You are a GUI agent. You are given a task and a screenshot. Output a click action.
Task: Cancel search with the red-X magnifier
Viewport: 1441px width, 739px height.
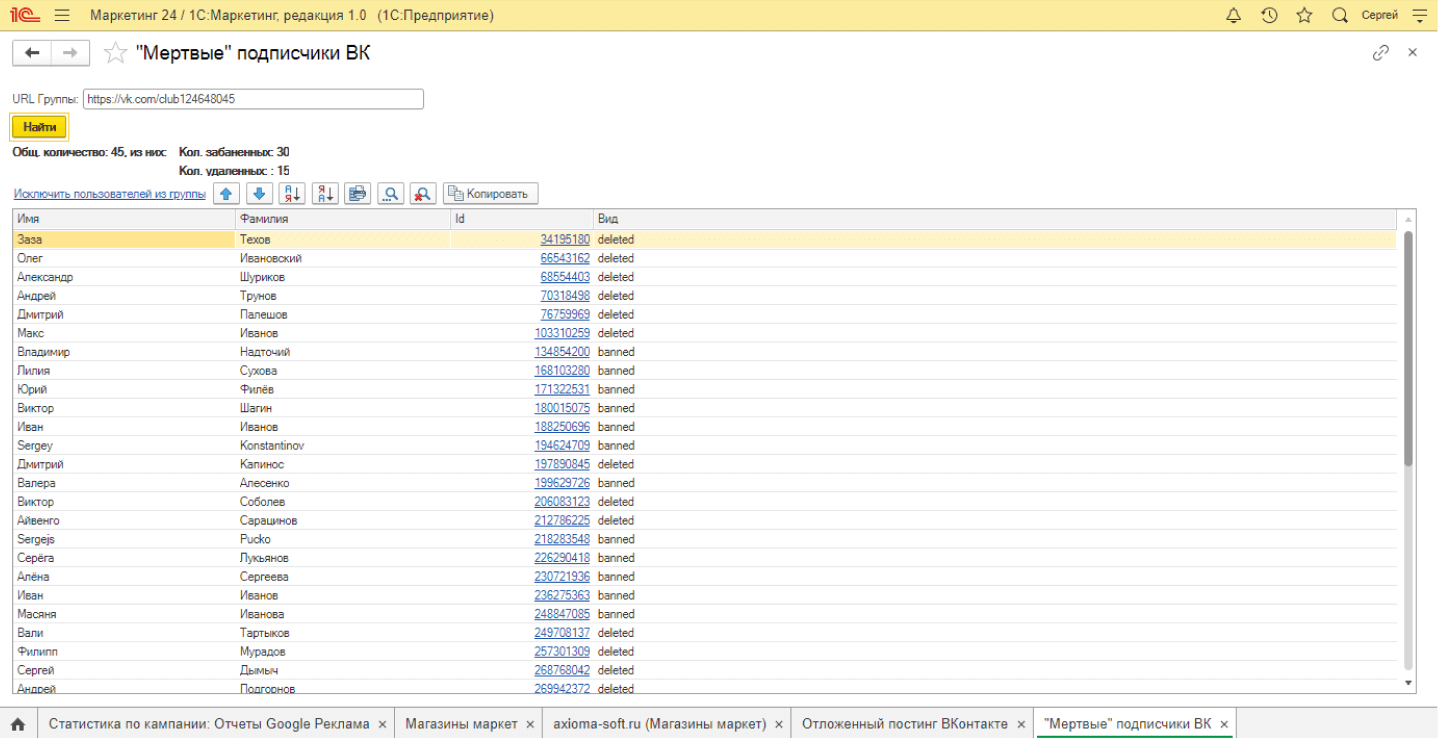[x=423, y=194]
